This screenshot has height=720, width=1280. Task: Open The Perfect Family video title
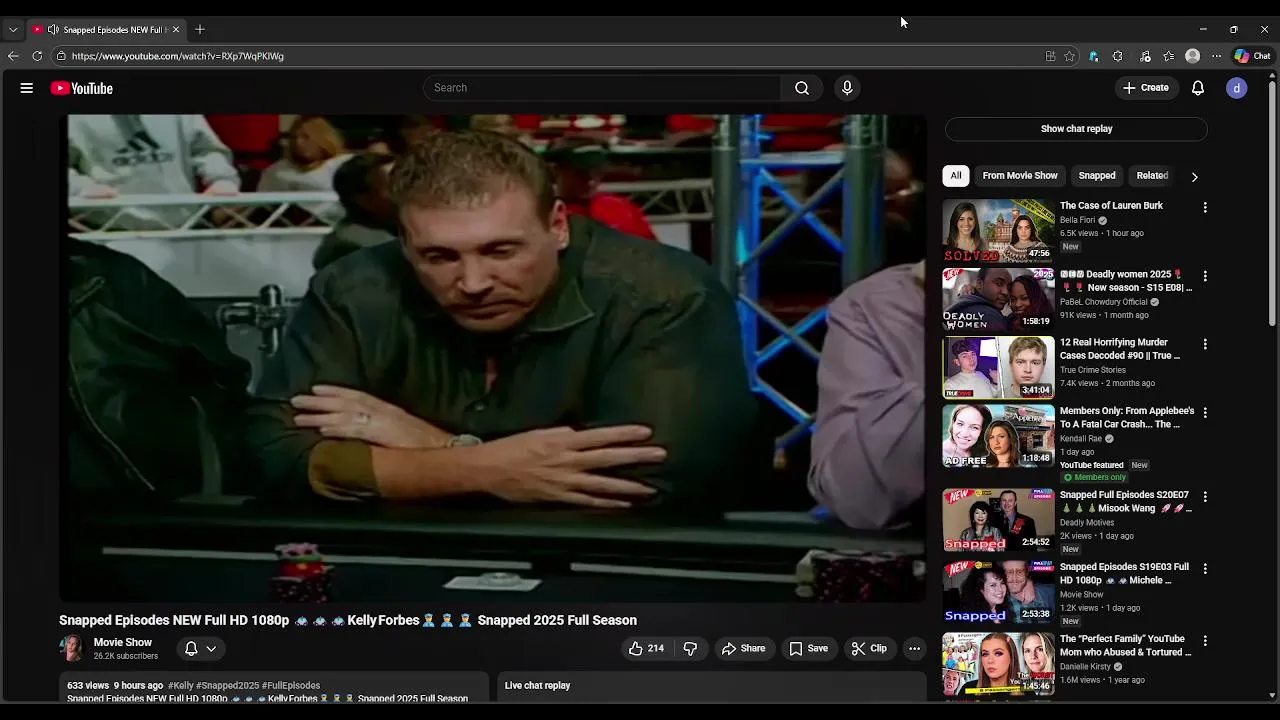pyautogui.click(x=1126, y=645)
